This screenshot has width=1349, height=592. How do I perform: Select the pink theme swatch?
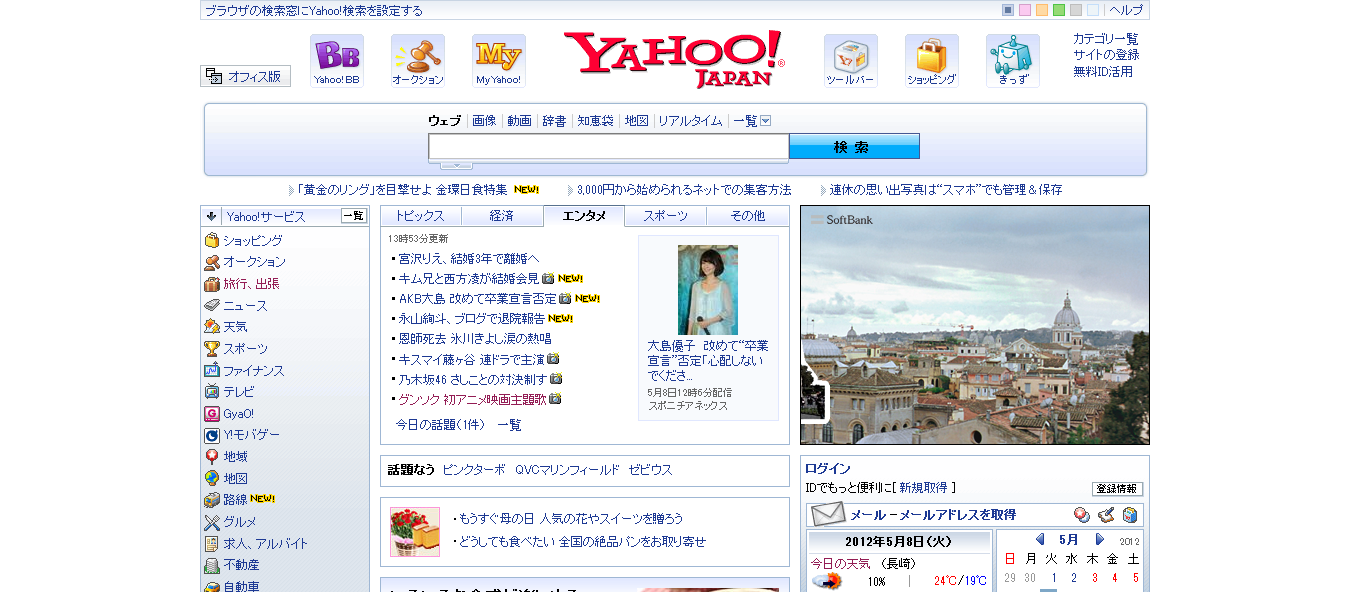[1025, 10]
